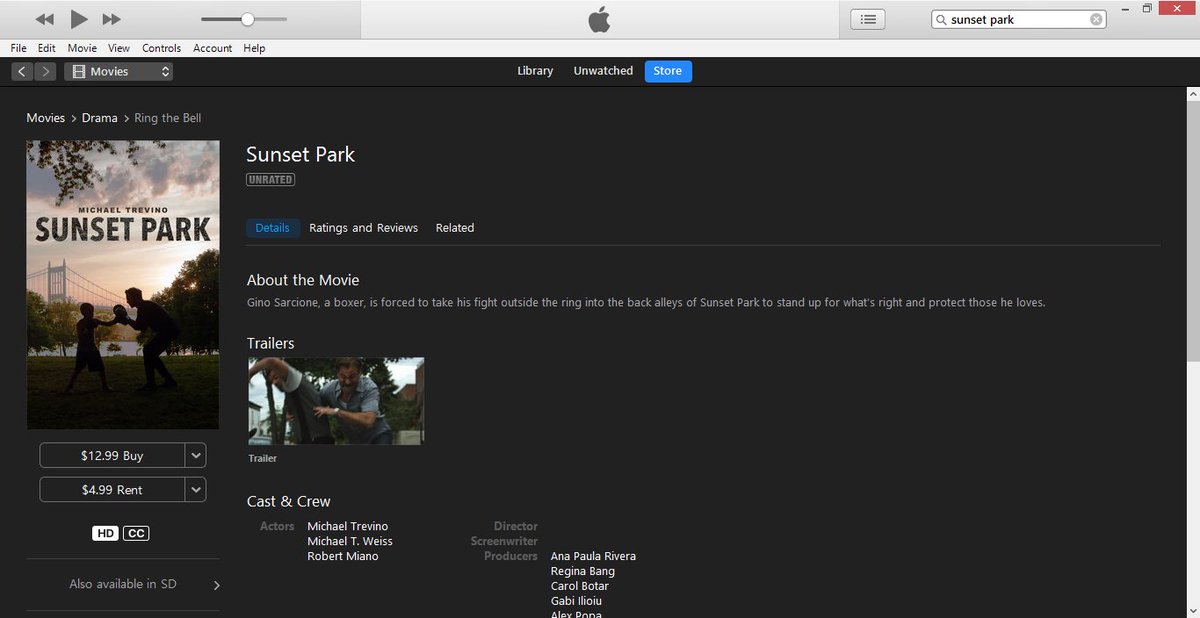Open the View menu
The height and width of the screenshot is (618, 1200).
coord(119,48)
